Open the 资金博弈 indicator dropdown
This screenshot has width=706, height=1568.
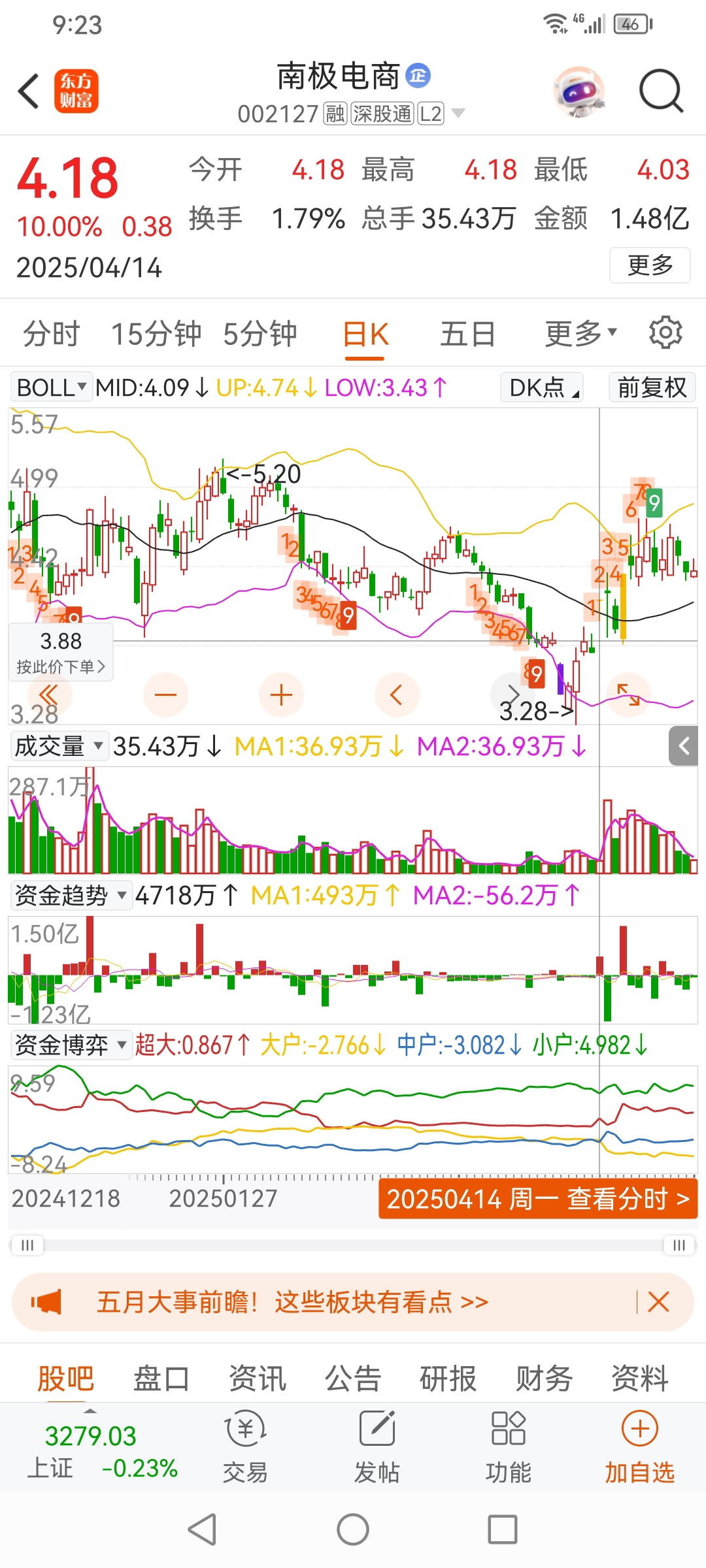71,1045
